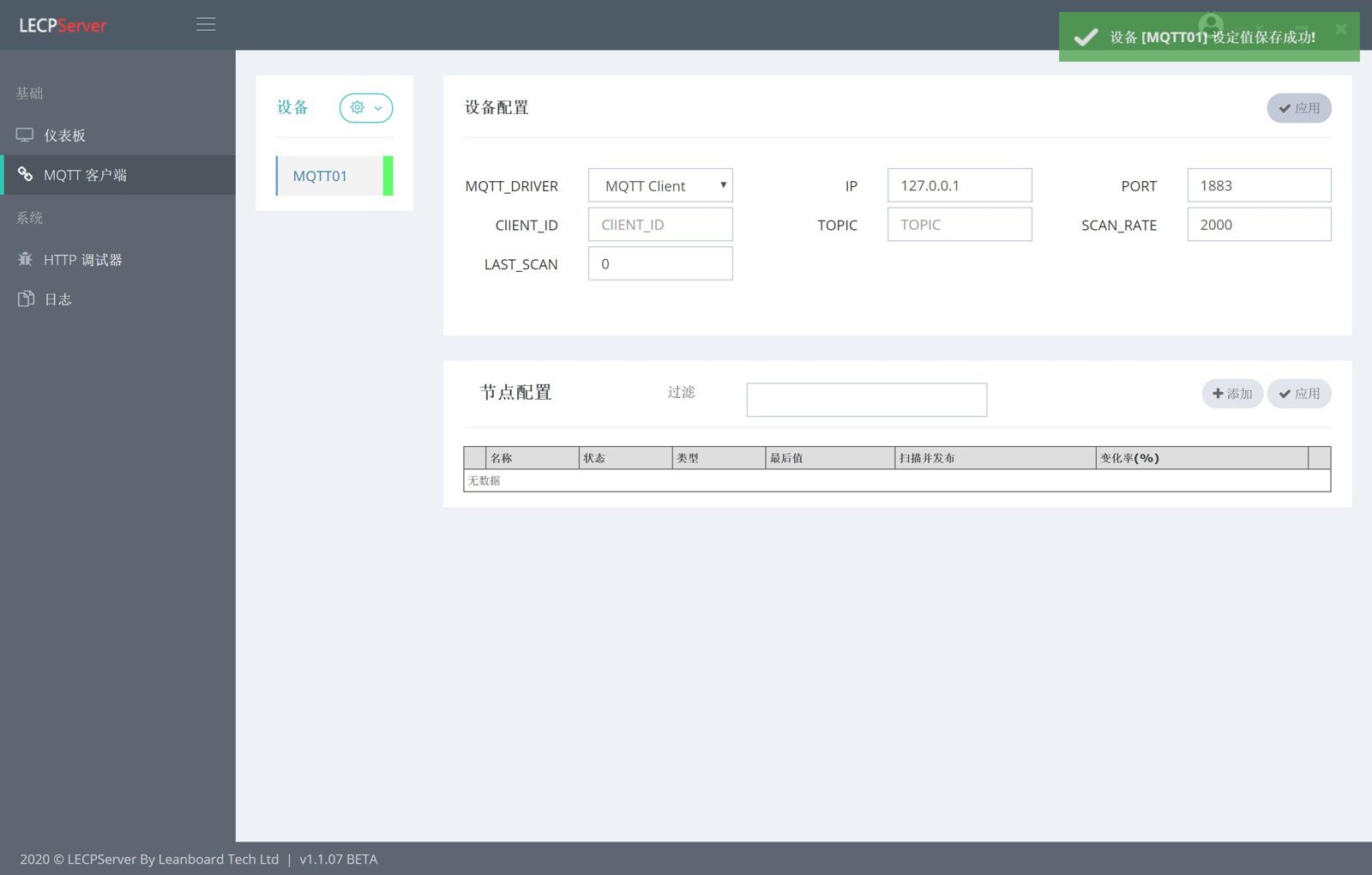Click the v1.1.07 BETA version text
The height and width of the screenshot is (875, 1372).
(x=338, y=860)
